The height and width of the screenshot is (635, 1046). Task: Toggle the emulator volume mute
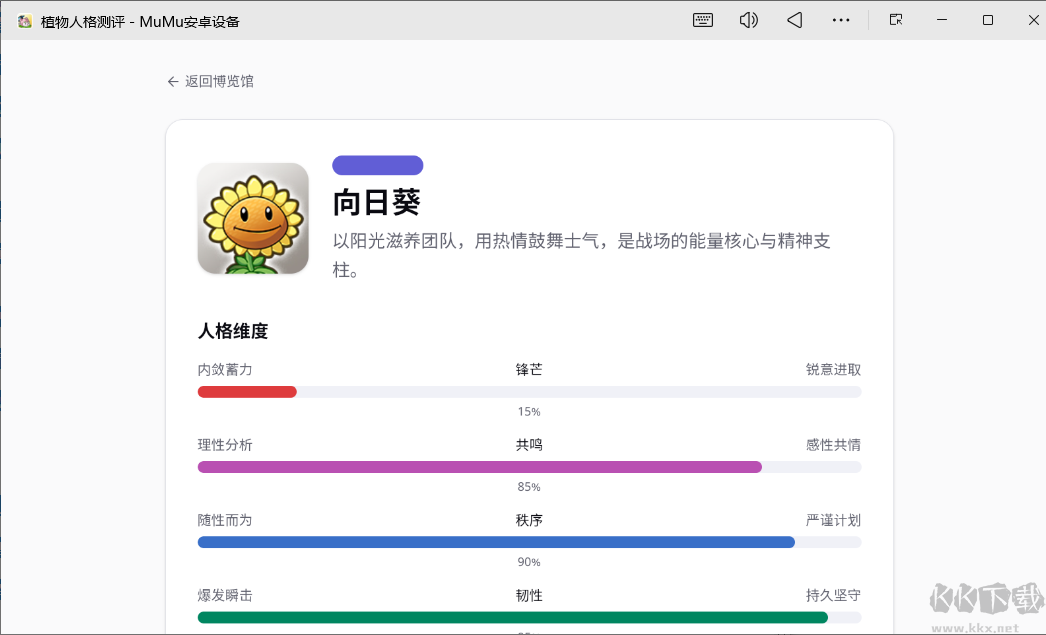click(749, 19)
